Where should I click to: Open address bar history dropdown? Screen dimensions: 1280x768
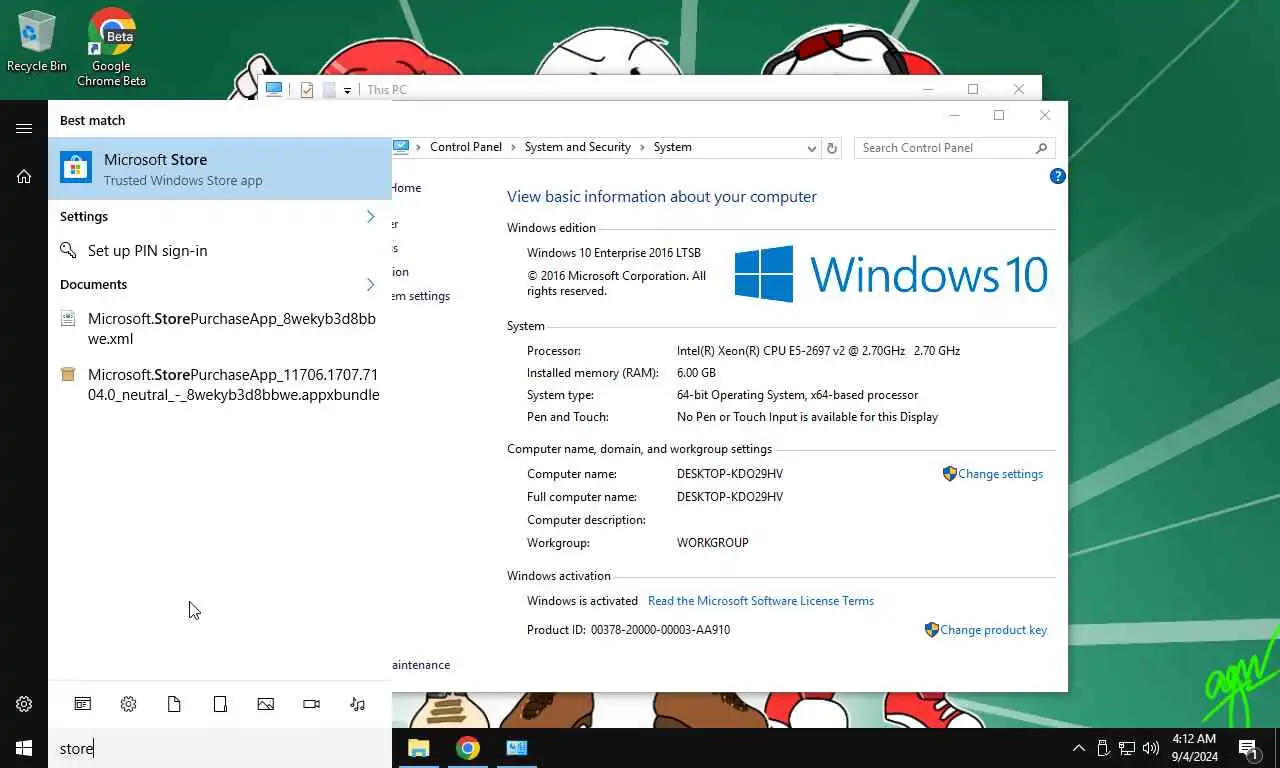point(812,148)
